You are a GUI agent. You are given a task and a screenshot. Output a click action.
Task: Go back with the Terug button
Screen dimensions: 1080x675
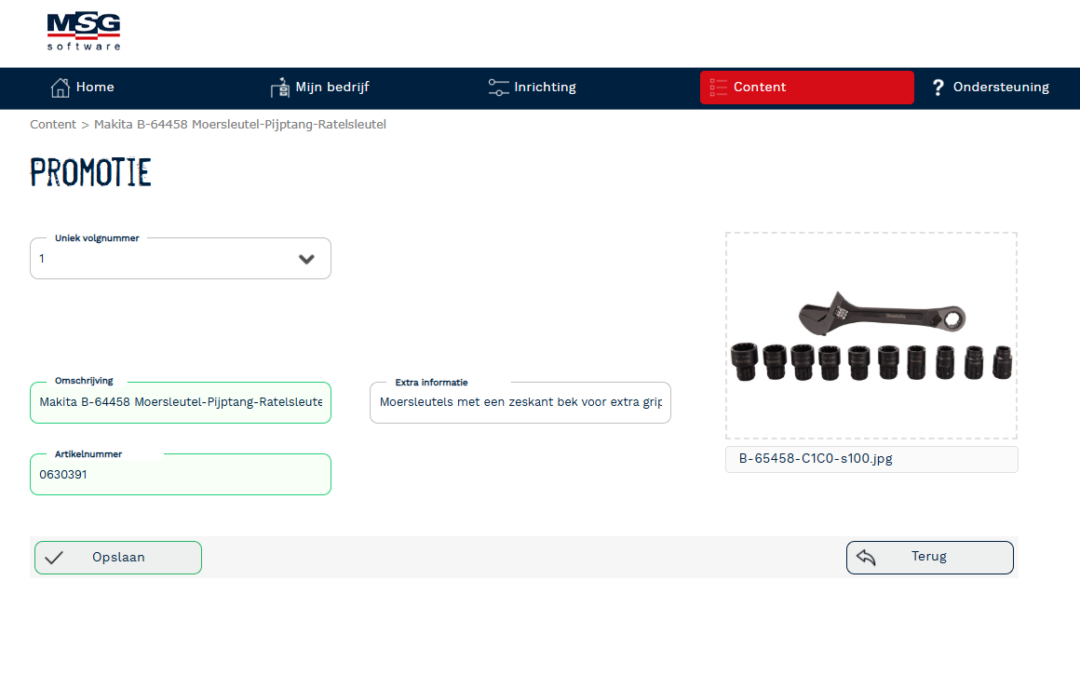coord(930,557)
